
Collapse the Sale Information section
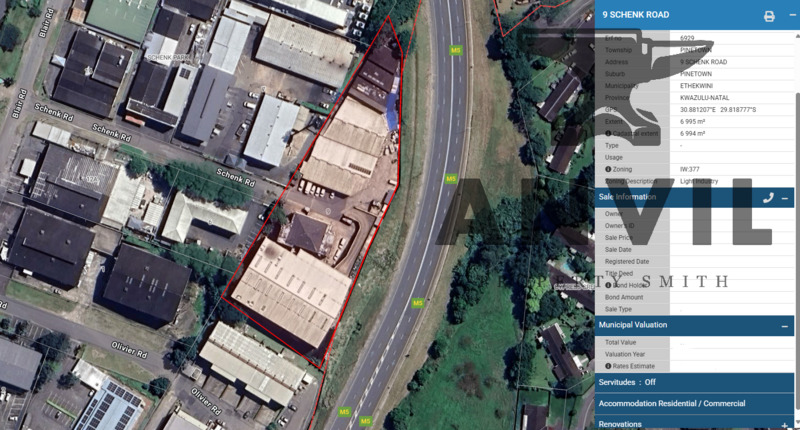(x=785, y=198)
